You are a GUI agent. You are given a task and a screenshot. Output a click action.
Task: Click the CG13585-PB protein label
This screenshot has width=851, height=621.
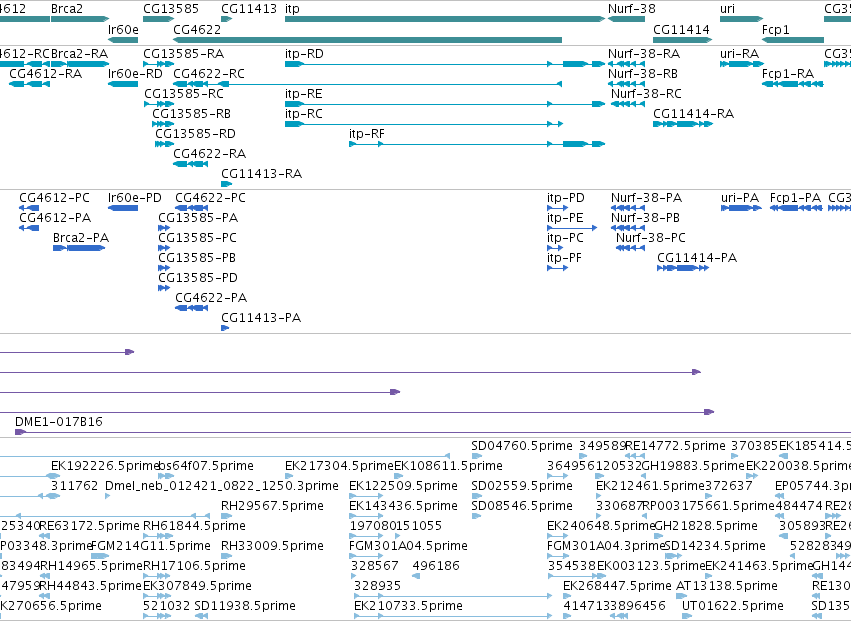(197, 258)
